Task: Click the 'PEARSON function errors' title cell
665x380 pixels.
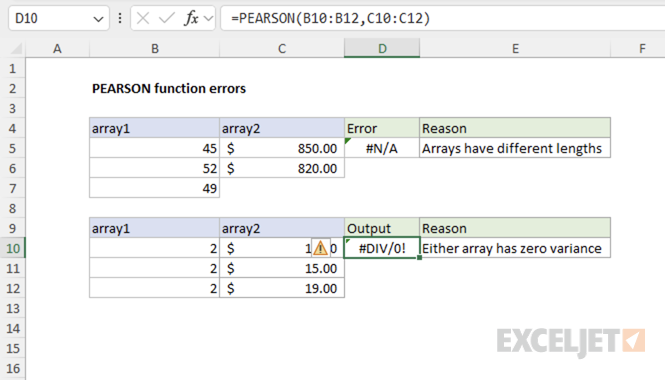Action: click(x=169, y=88)
